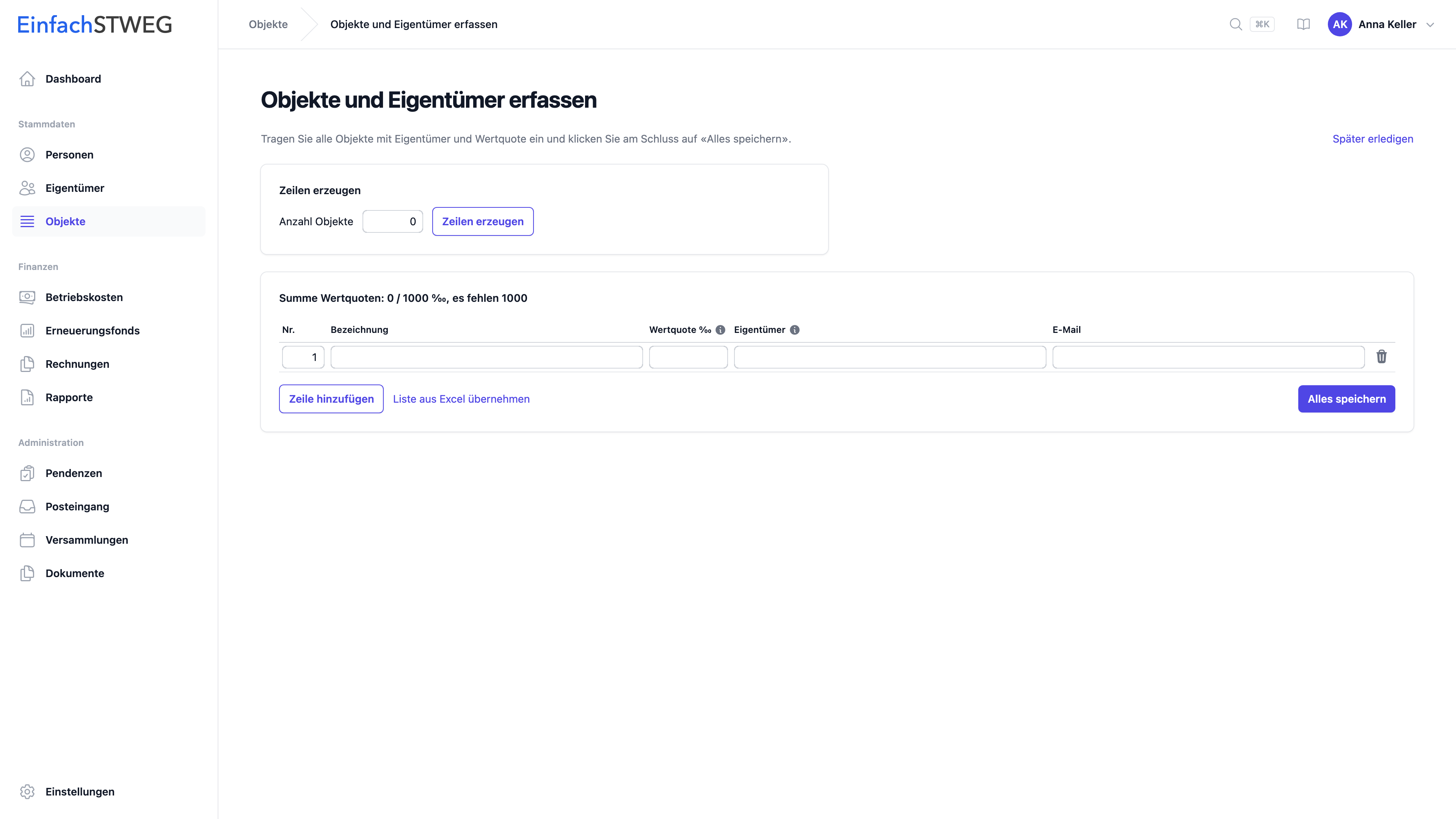Click the search magnifier icon
This screenshot has width=1456, height=819.
click(x=1236, y=24)
